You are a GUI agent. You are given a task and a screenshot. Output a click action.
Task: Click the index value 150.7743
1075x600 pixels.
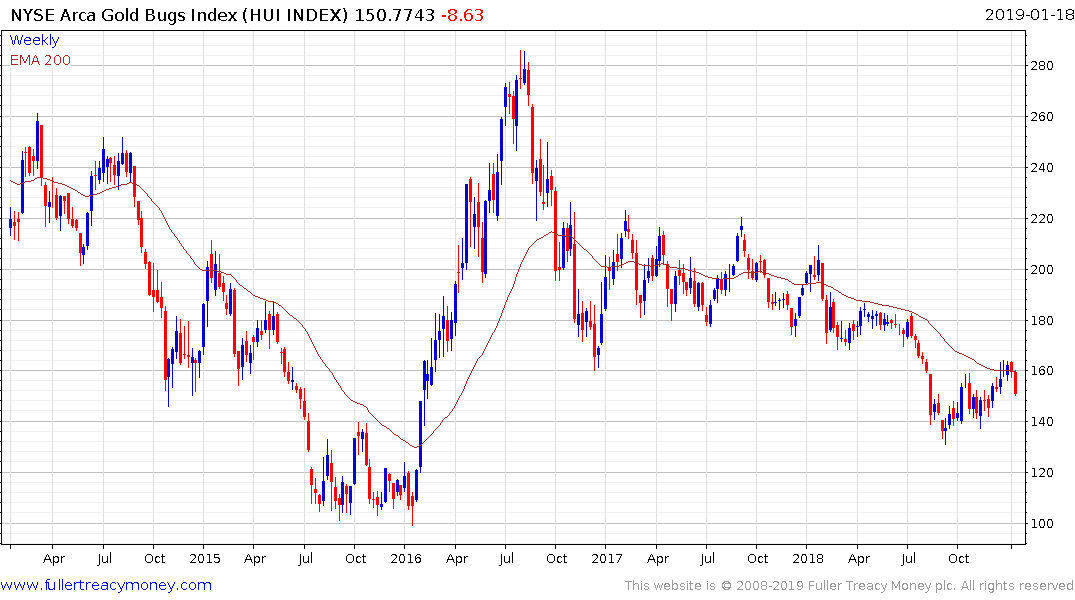tap(394, 15)
